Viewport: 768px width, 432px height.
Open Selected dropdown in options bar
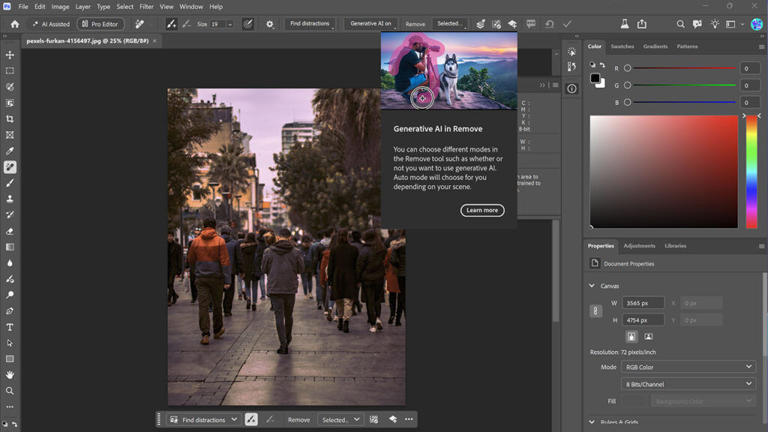click(x=450, y=24)
